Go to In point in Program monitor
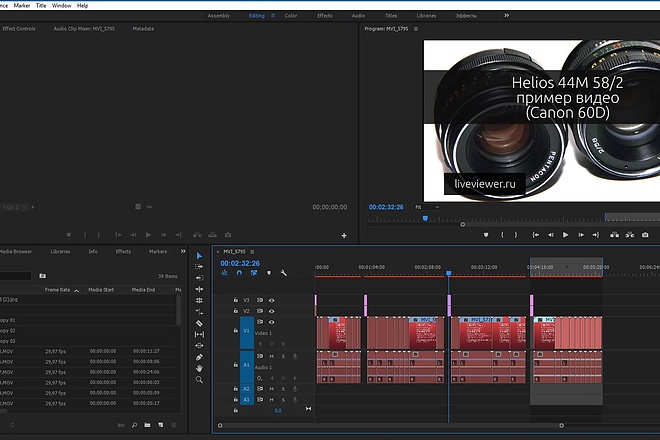The height and width of the screenshot is (440, 660). click(535, 235)
